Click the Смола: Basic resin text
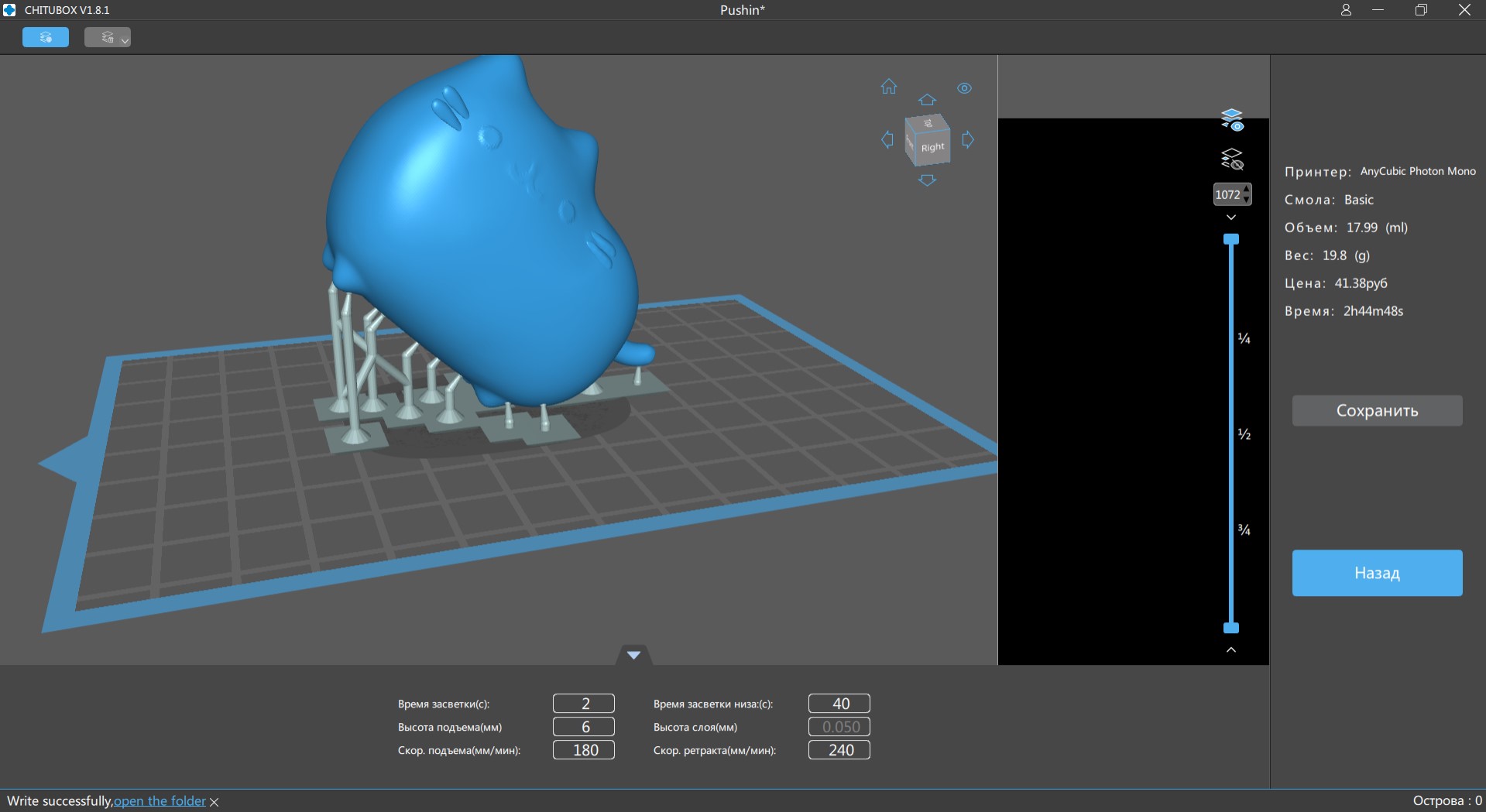 [1329, 200]
